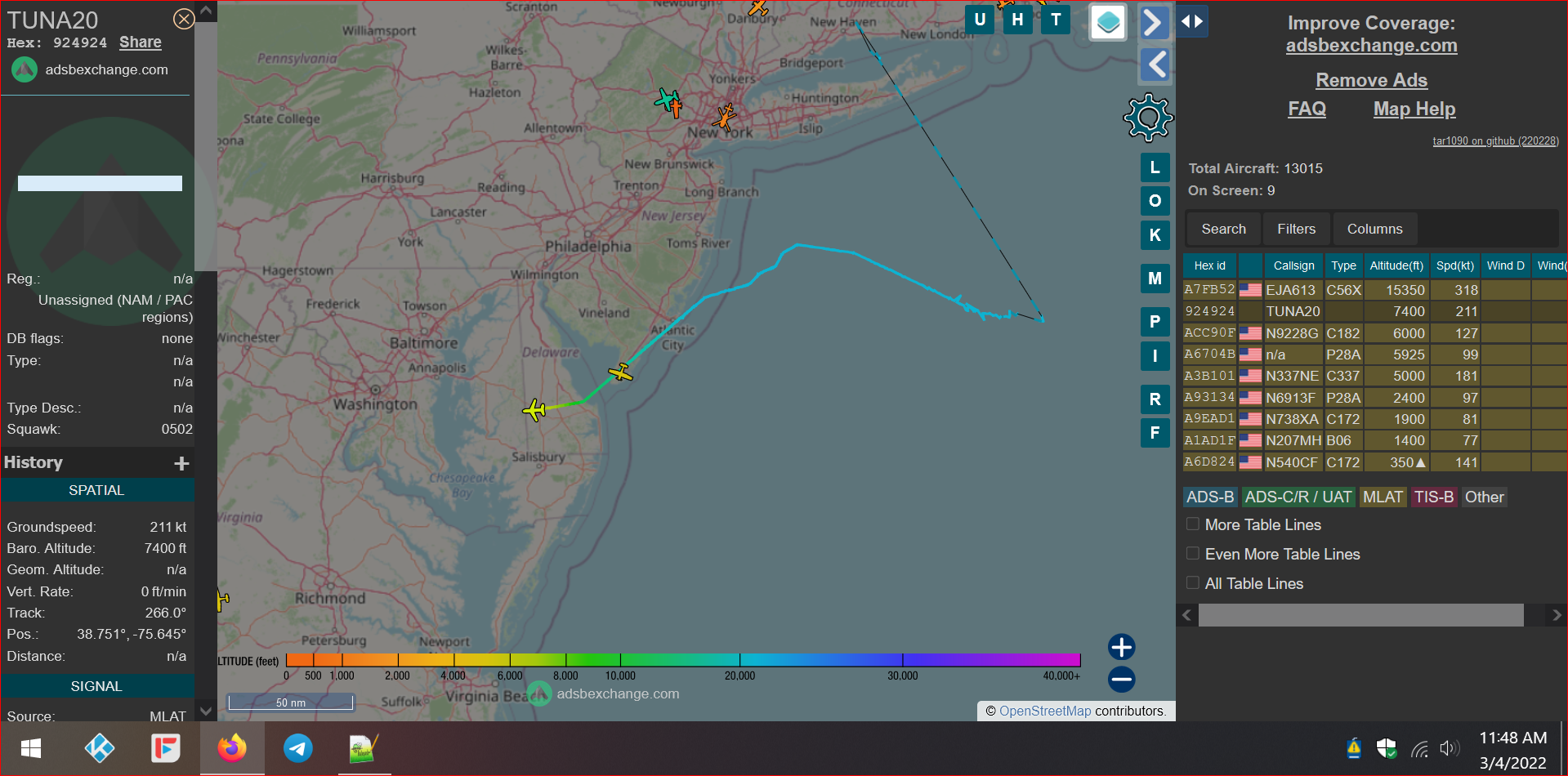The height and width of the screenshot is (776, 1568).
Task: Expand the History section plus icon
Action: 181,463
